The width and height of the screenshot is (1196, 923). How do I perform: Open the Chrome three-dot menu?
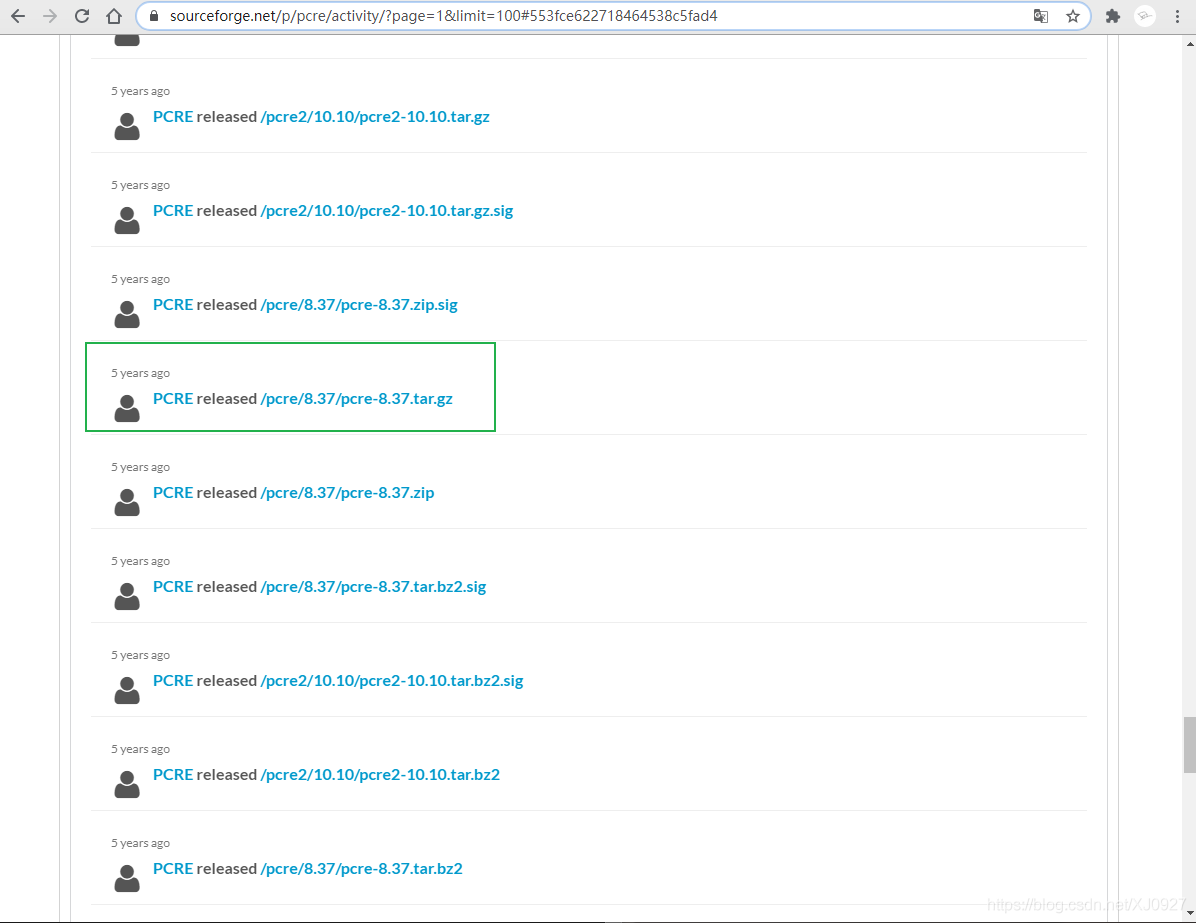(1177, 16)
